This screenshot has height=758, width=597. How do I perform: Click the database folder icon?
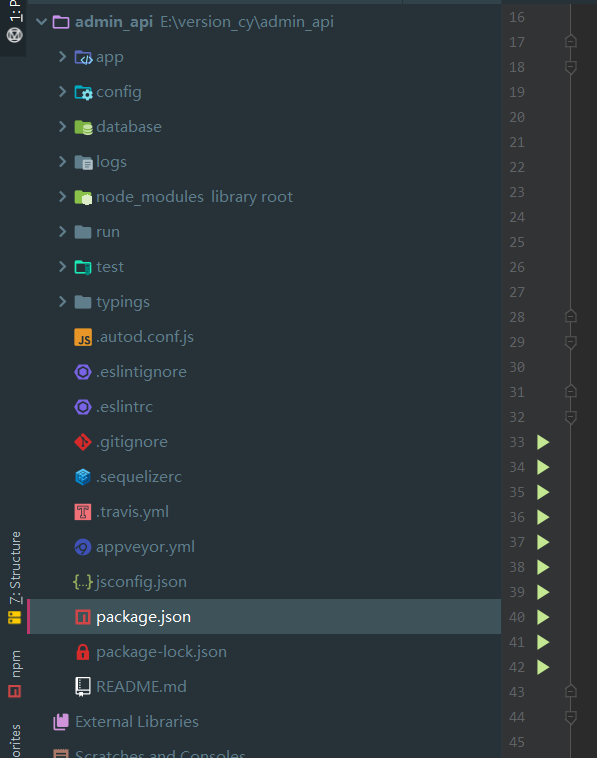pyautogui.click(x=83, y=128)
